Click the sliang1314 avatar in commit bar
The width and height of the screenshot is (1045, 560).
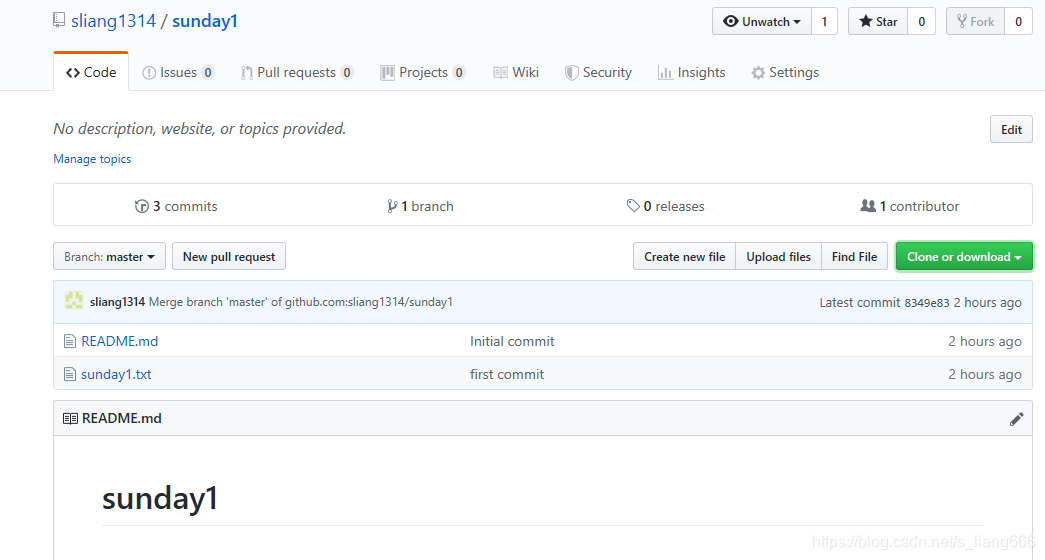[73, 301]
